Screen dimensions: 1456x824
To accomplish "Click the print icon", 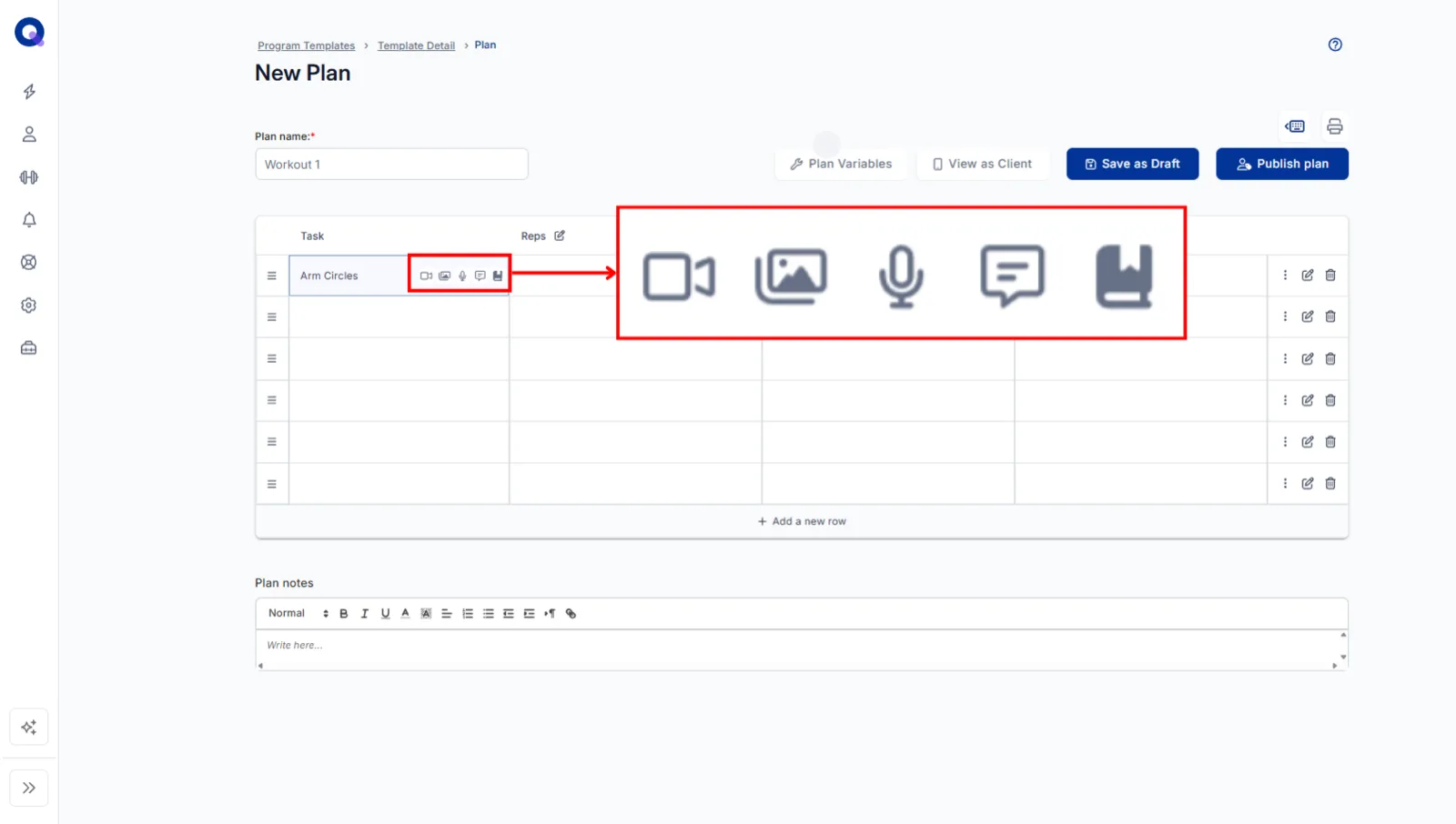I will coord(1334,126).
